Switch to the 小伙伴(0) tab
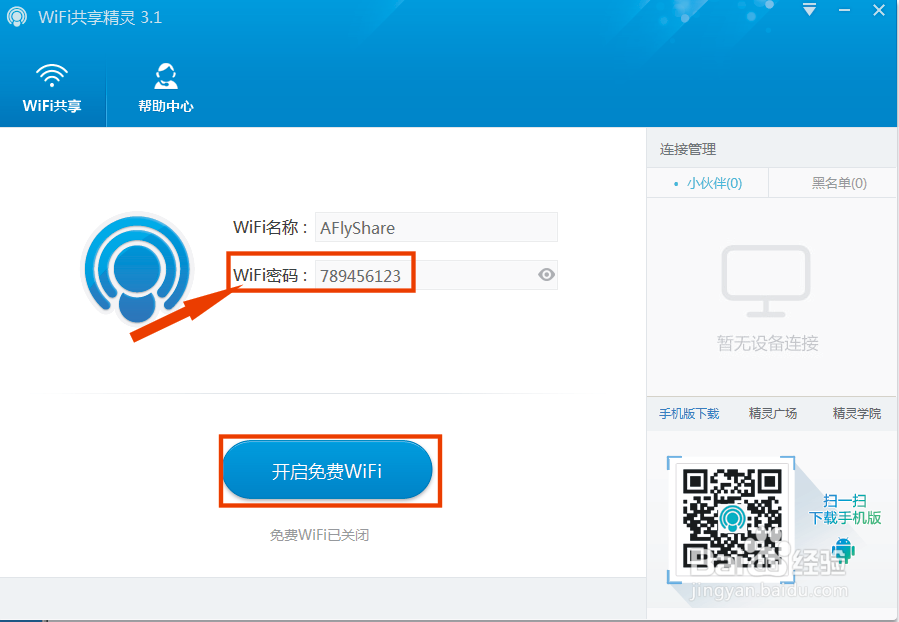899x622 pixels. [x=708, y=183]
